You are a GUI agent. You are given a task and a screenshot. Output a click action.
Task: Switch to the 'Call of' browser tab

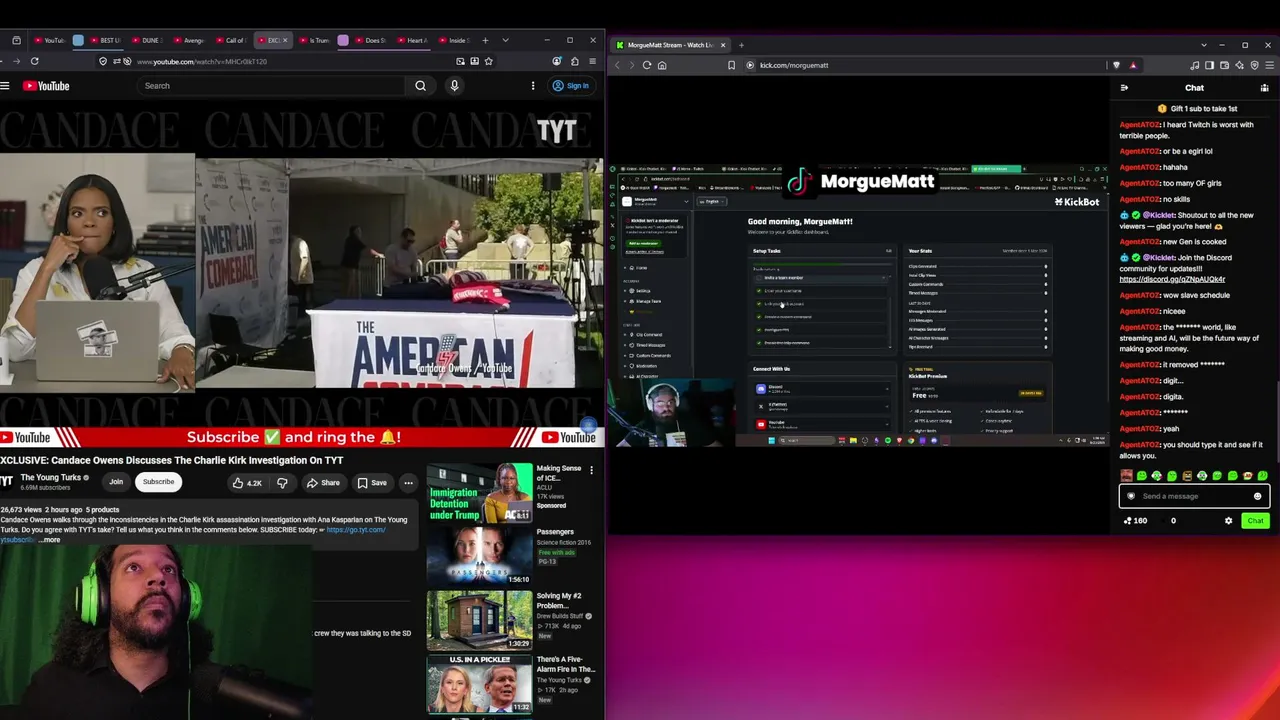pos(231,41)
